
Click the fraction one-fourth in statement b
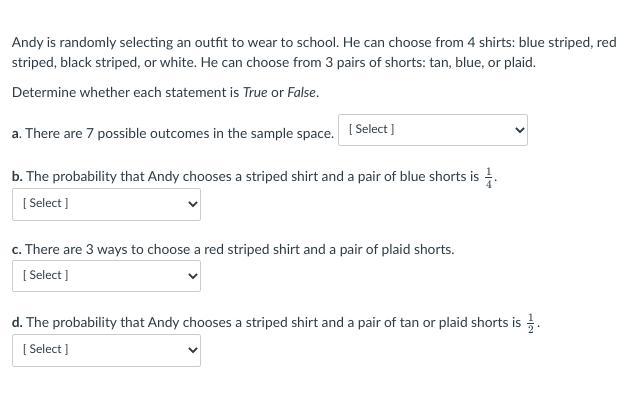tap(489, 179)
